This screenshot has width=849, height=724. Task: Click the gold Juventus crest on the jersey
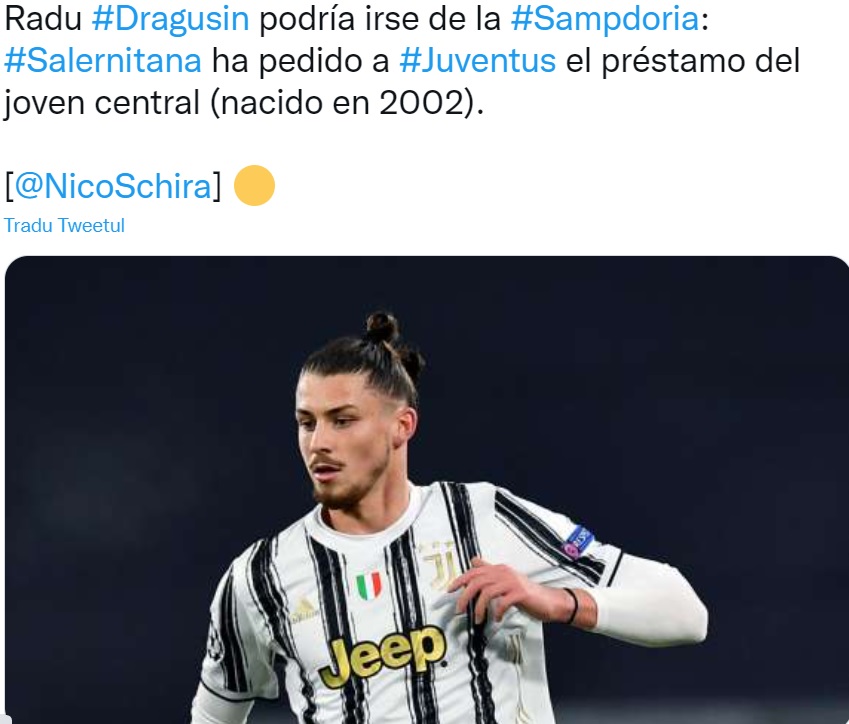439,563
